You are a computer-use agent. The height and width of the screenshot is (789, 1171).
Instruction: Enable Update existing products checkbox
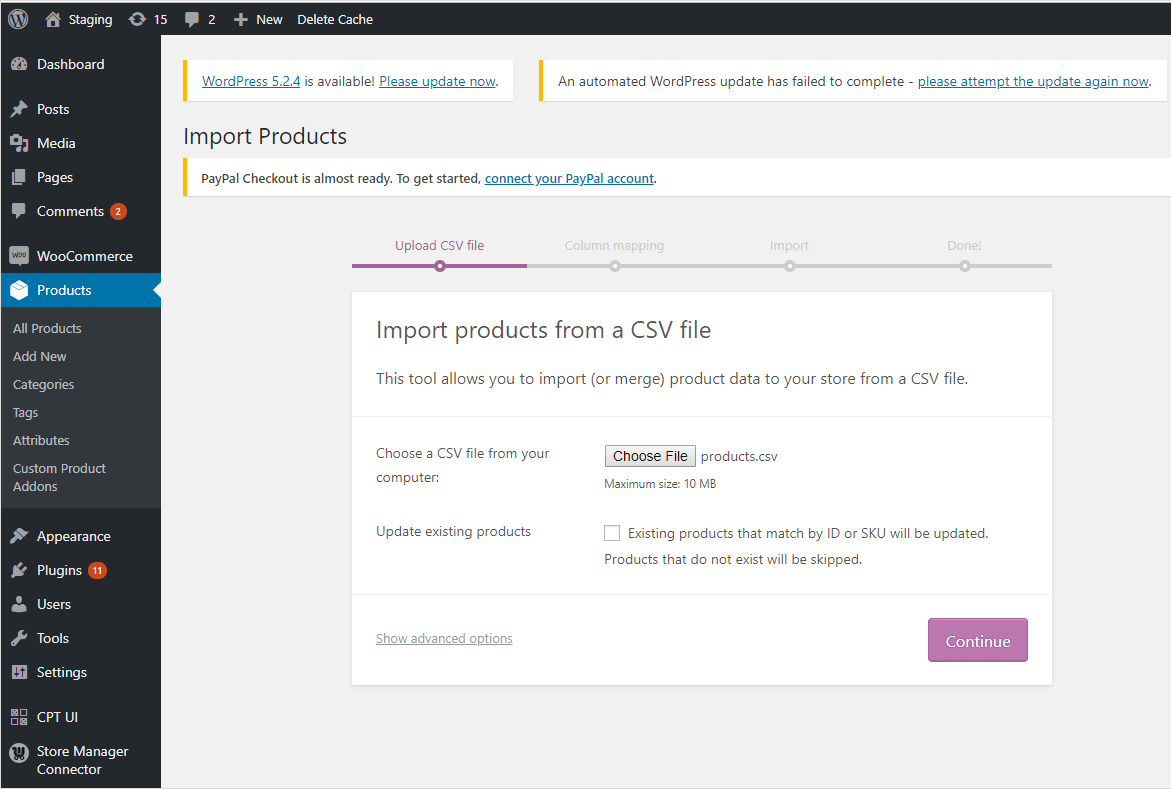point(612,533)
